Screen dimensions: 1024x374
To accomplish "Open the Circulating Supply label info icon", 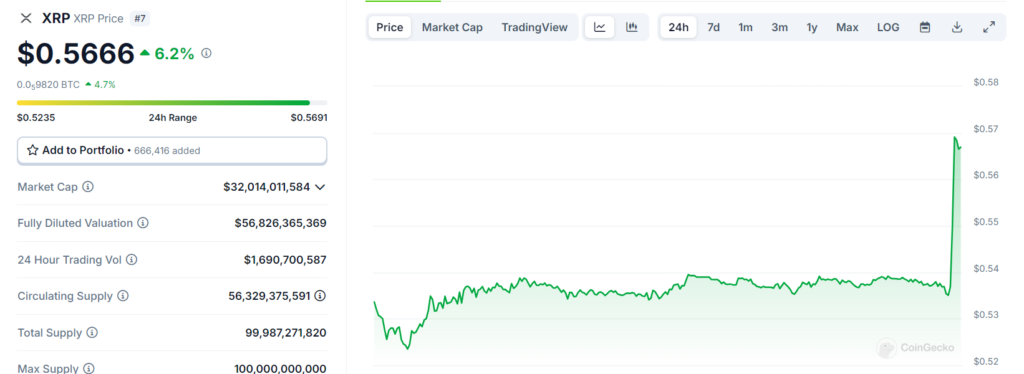I will pos(123,296).
